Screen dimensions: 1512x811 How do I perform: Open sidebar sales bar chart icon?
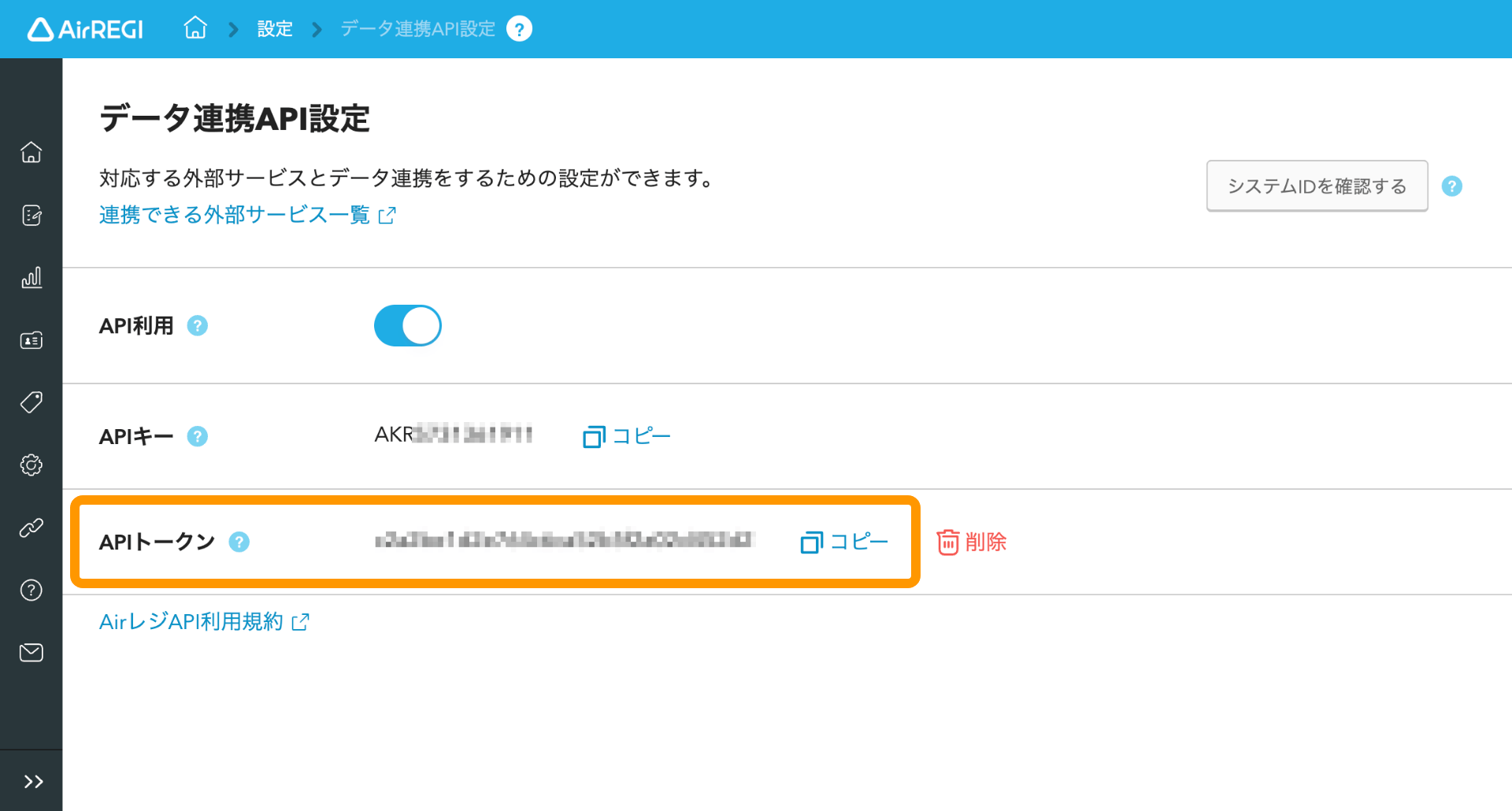coord(31,277)
